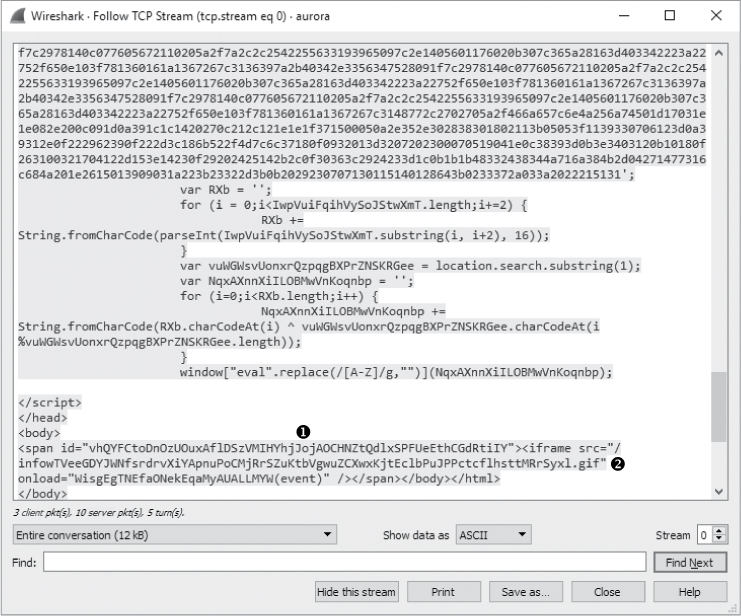Viewport: 741px width, 616px height.
Task: Click the status text '3 client pkt(s), 10 server pkt(s)'
Action: (98, 512)
